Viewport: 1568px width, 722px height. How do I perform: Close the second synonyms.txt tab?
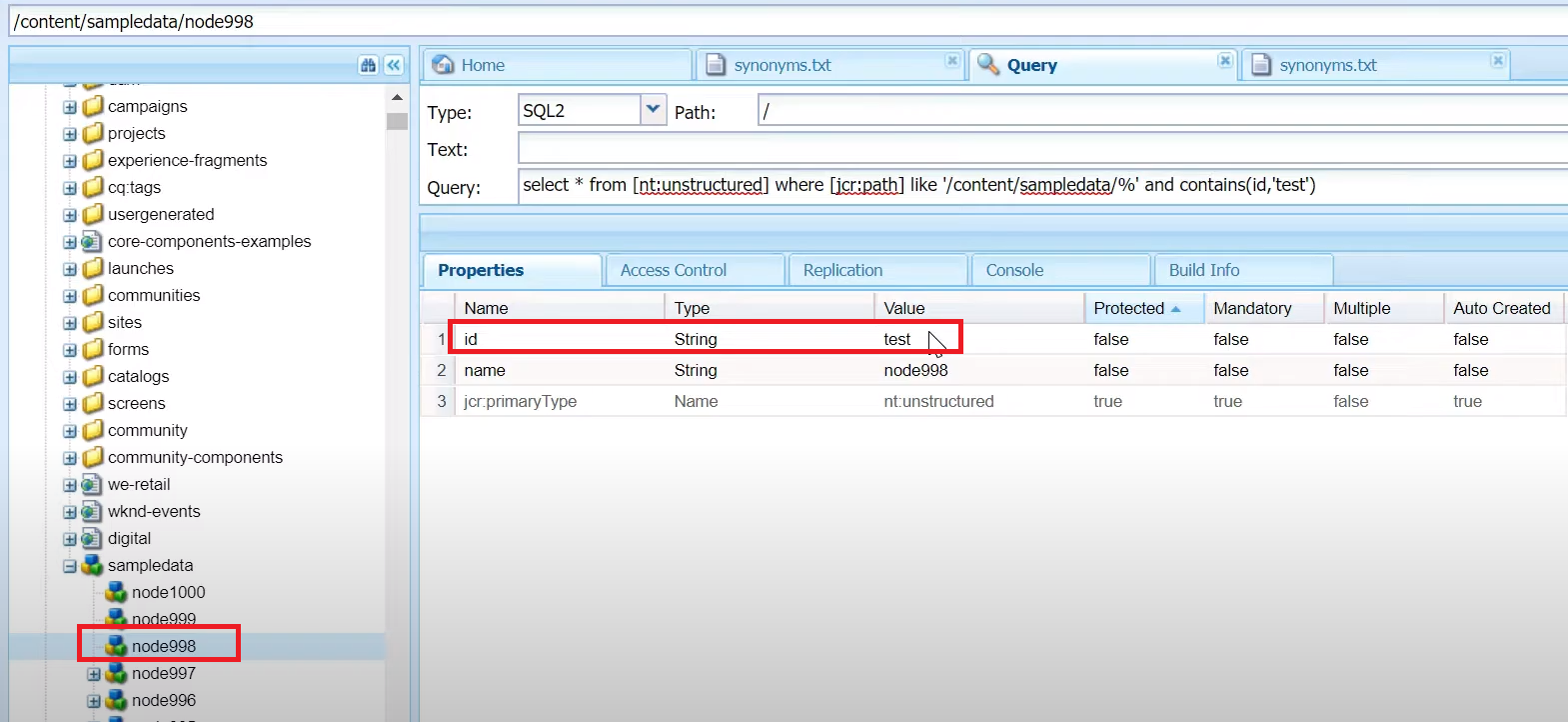click(1497, 61)
